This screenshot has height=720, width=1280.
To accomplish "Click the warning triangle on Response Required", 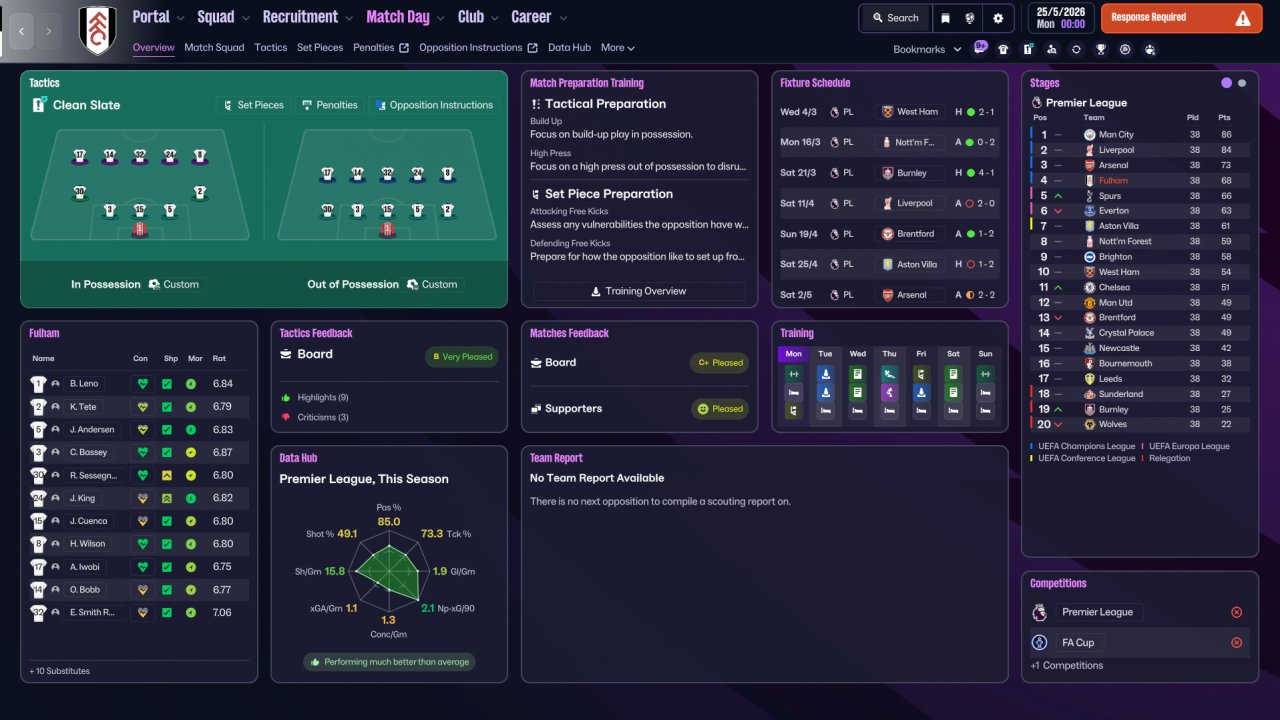I will (1242, 18).
